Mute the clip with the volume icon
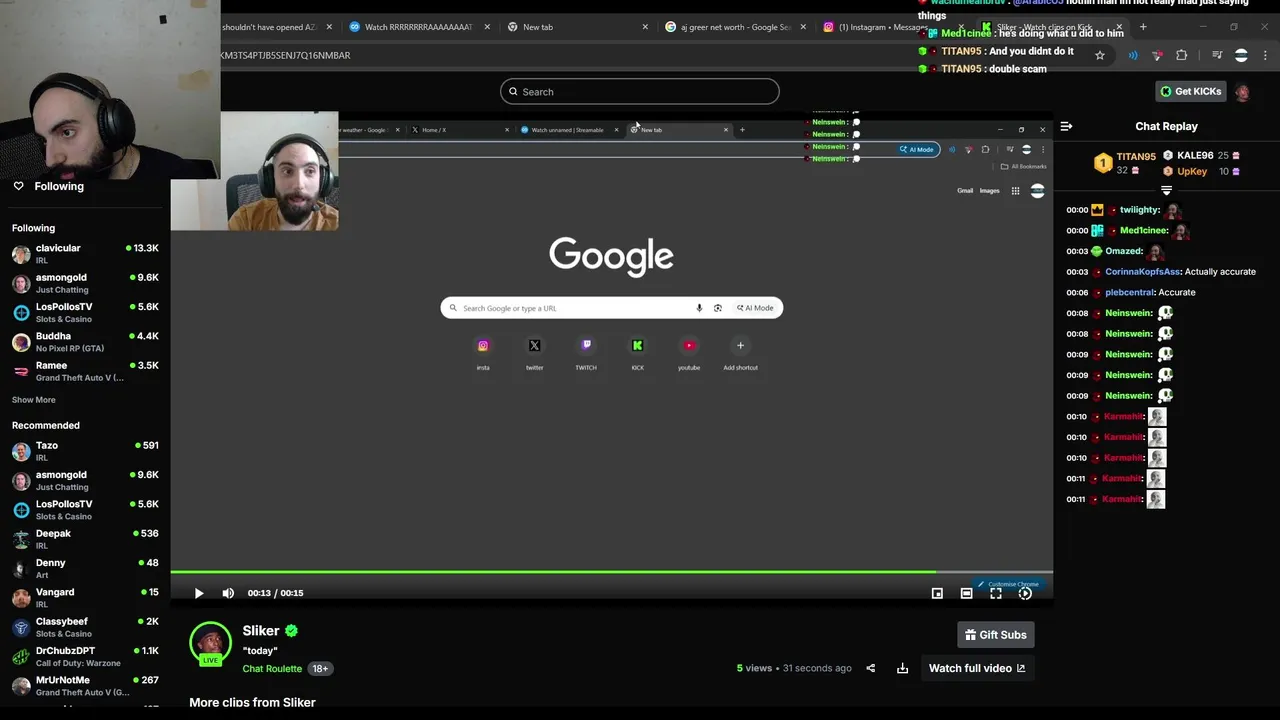Screen dimensions: 1280x720 [x=228, y=593]
